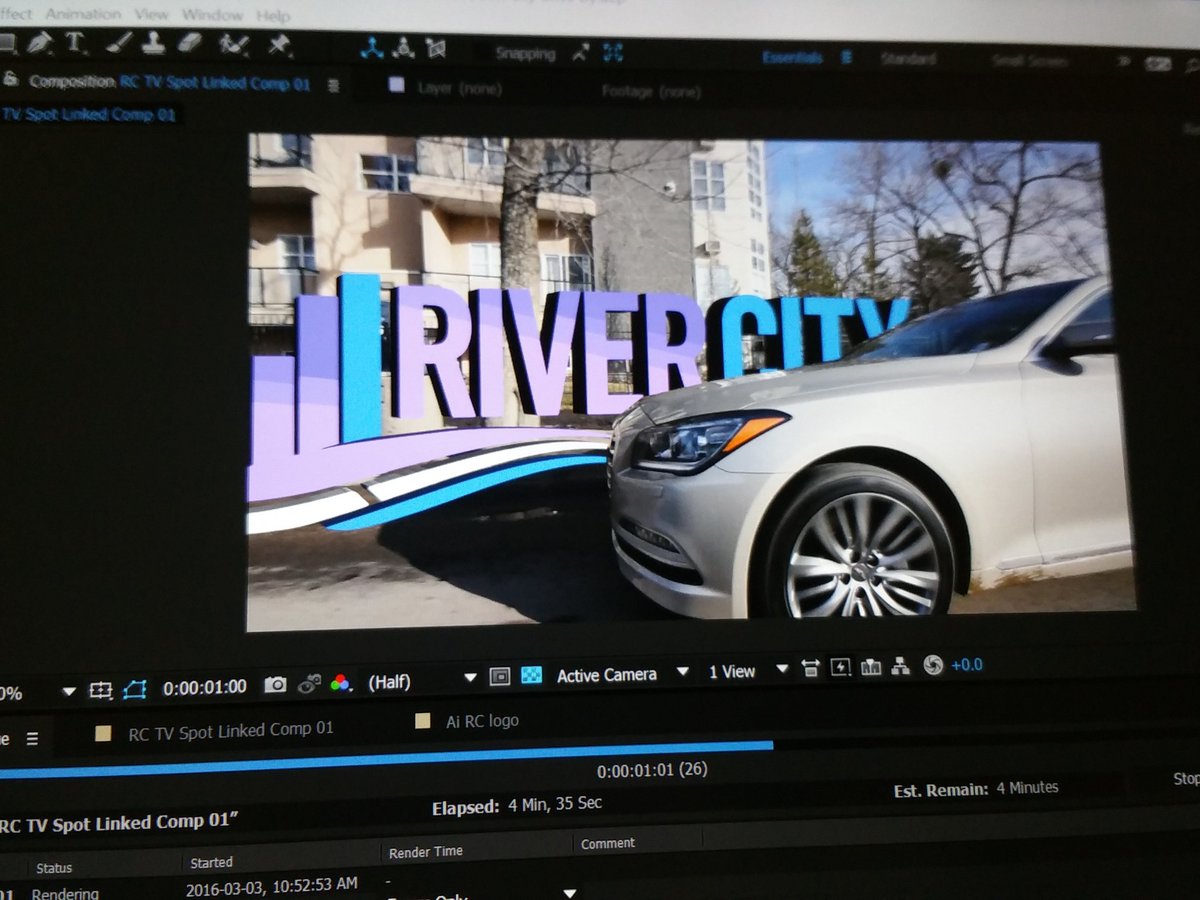The width and height of the screenshot is (1200, 900).
Task: Click the Render Time column header
Action: [x=425, y=852]
